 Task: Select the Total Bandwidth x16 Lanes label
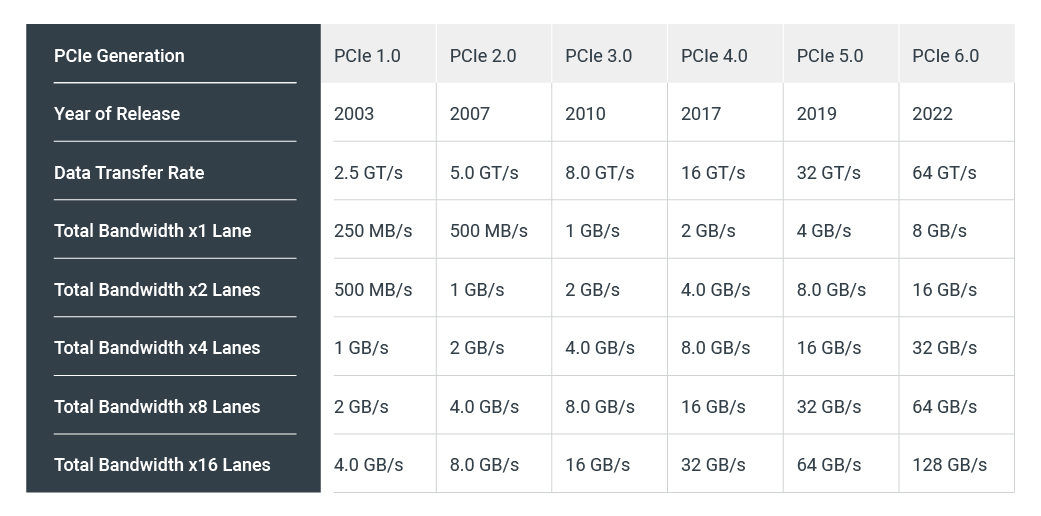click(x=162, y=465)
